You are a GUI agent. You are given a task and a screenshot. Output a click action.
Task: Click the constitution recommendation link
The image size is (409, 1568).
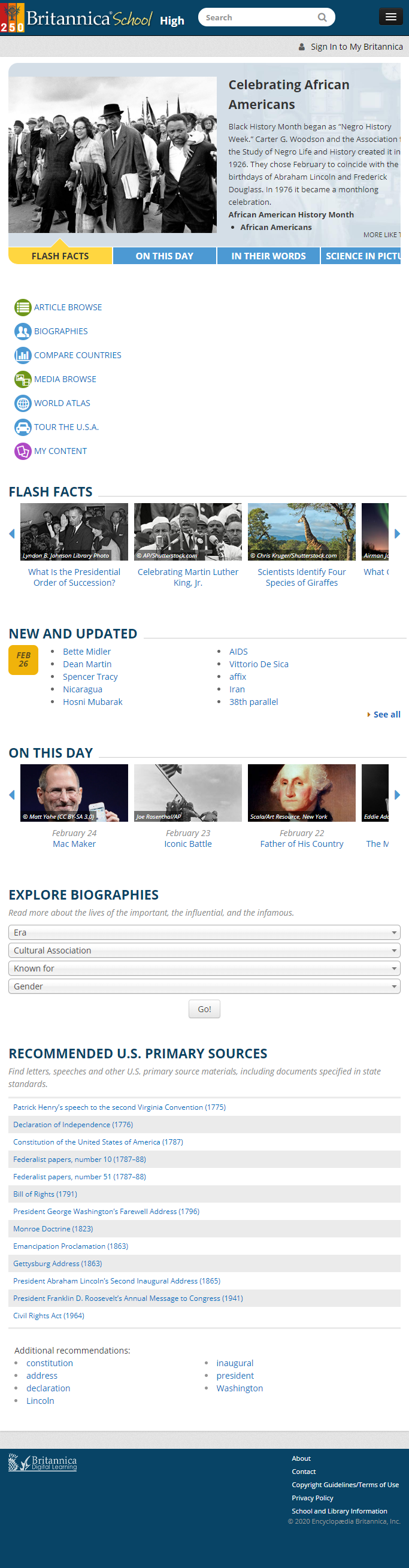49,1364
